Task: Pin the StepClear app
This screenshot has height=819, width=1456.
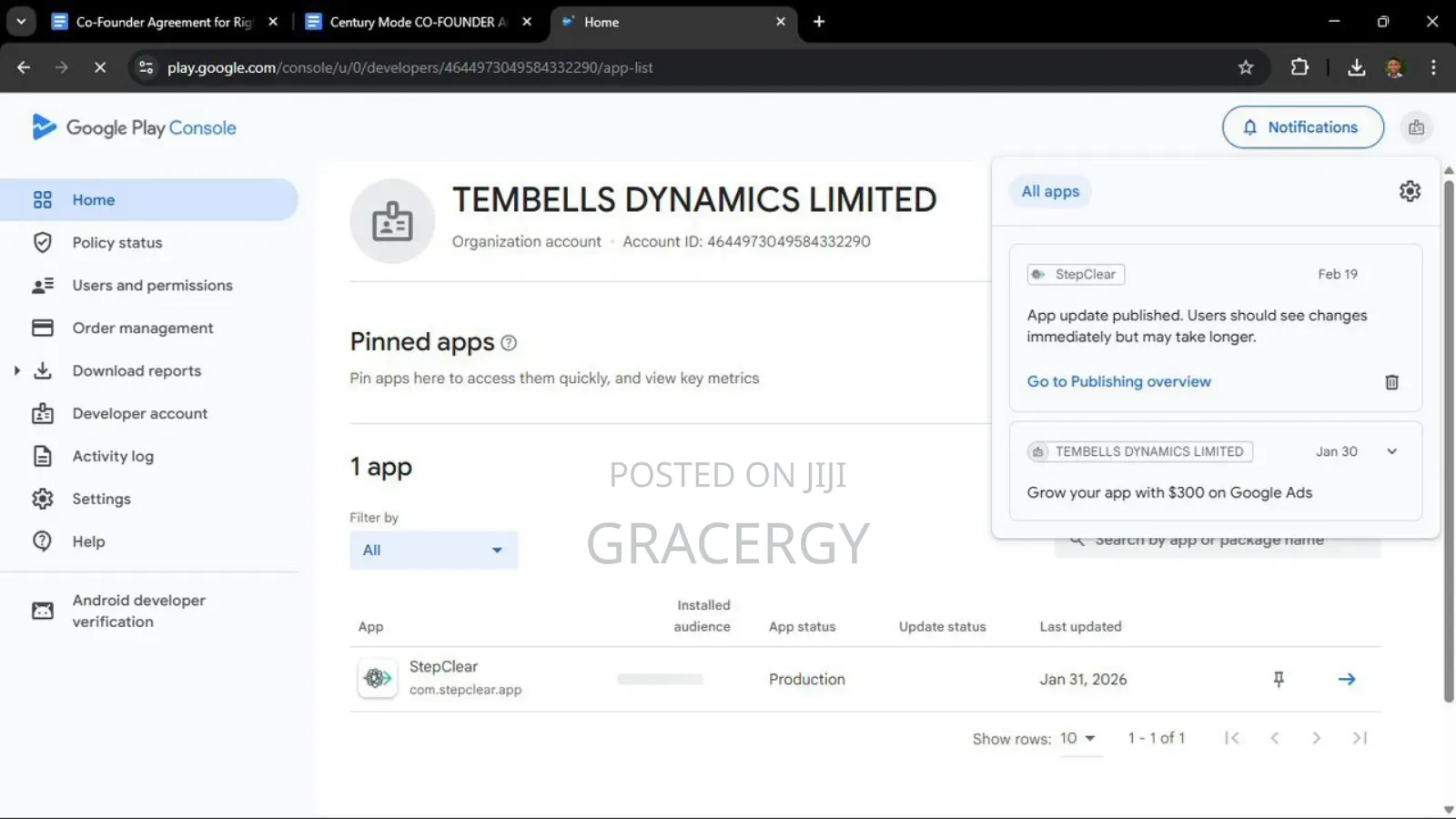Action: (1279, 680)
